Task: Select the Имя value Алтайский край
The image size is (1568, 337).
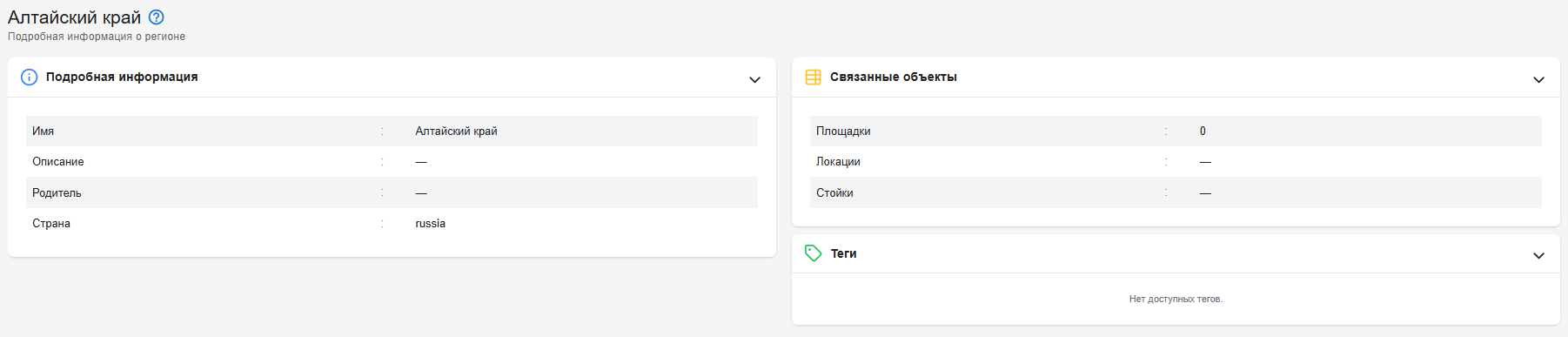Action: click(456, 131)
